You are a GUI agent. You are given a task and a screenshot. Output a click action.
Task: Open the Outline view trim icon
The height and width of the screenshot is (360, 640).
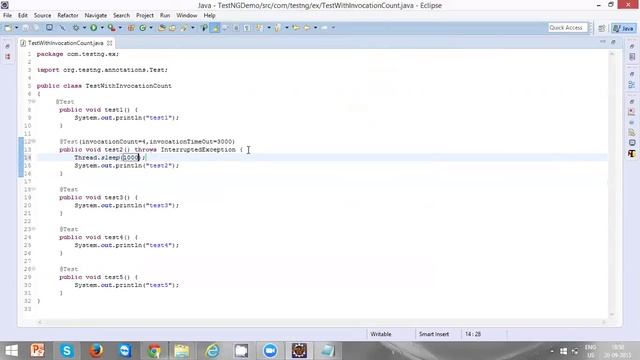click(x=632, y=84)
